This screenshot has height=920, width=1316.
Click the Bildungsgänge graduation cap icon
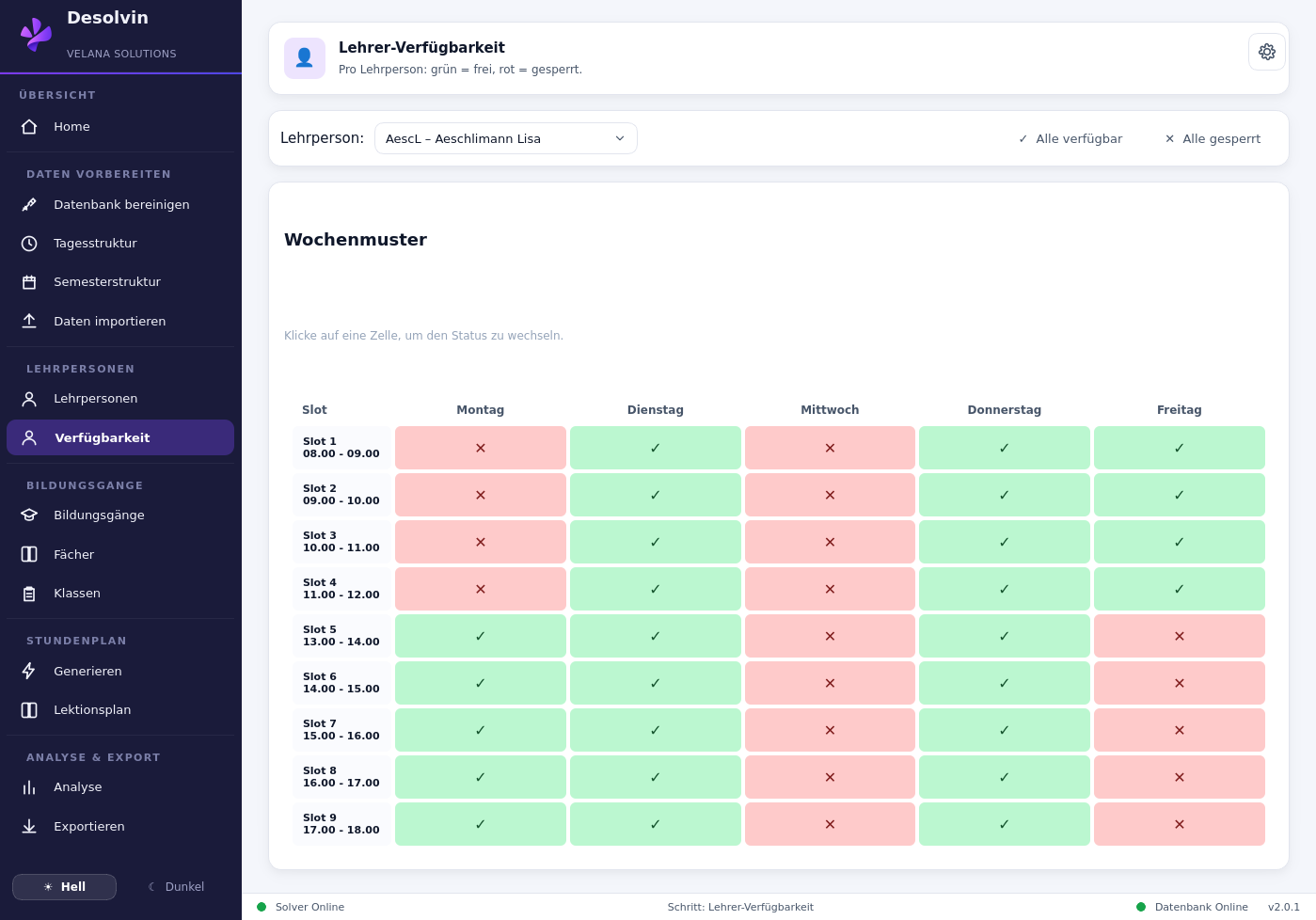click(x=29, y=516)
